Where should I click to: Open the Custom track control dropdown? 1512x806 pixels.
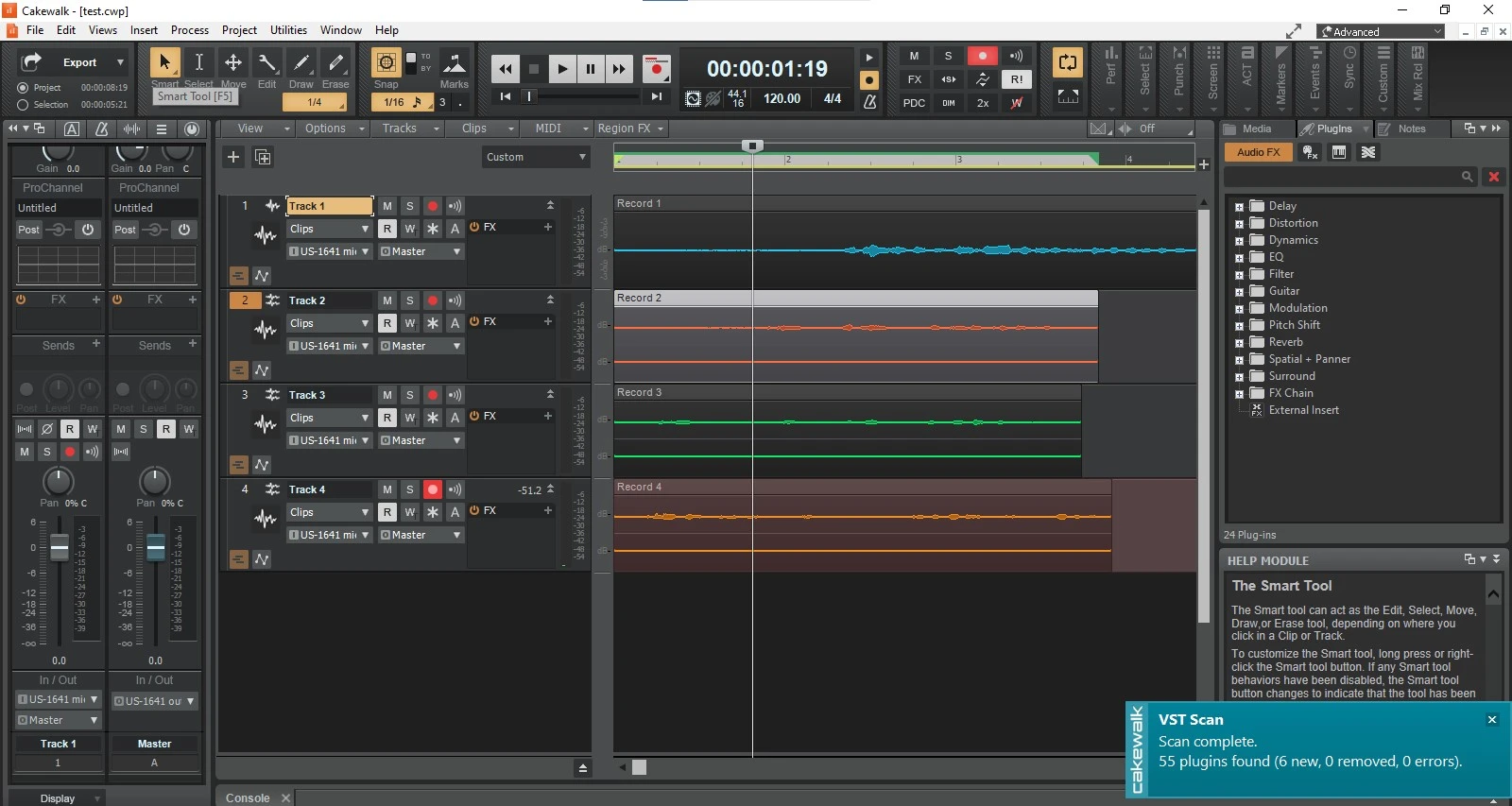click(536, 157)
